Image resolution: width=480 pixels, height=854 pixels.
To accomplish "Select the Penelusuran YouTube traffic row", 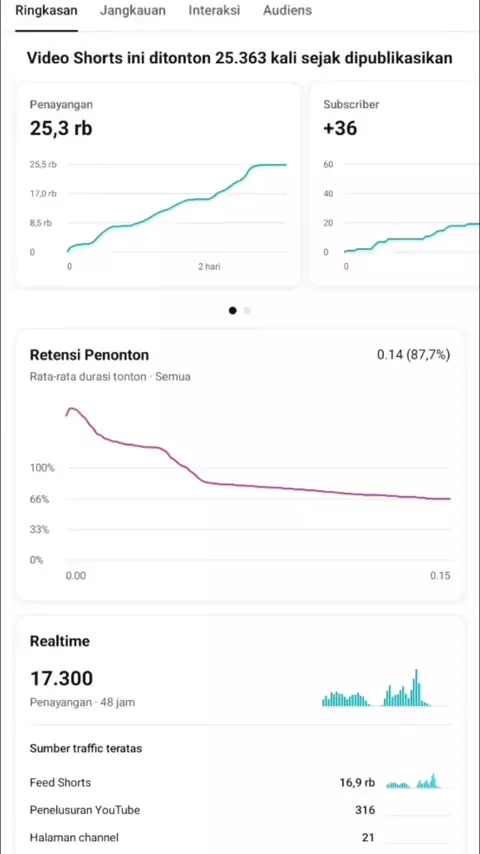I will click(240, 810).
